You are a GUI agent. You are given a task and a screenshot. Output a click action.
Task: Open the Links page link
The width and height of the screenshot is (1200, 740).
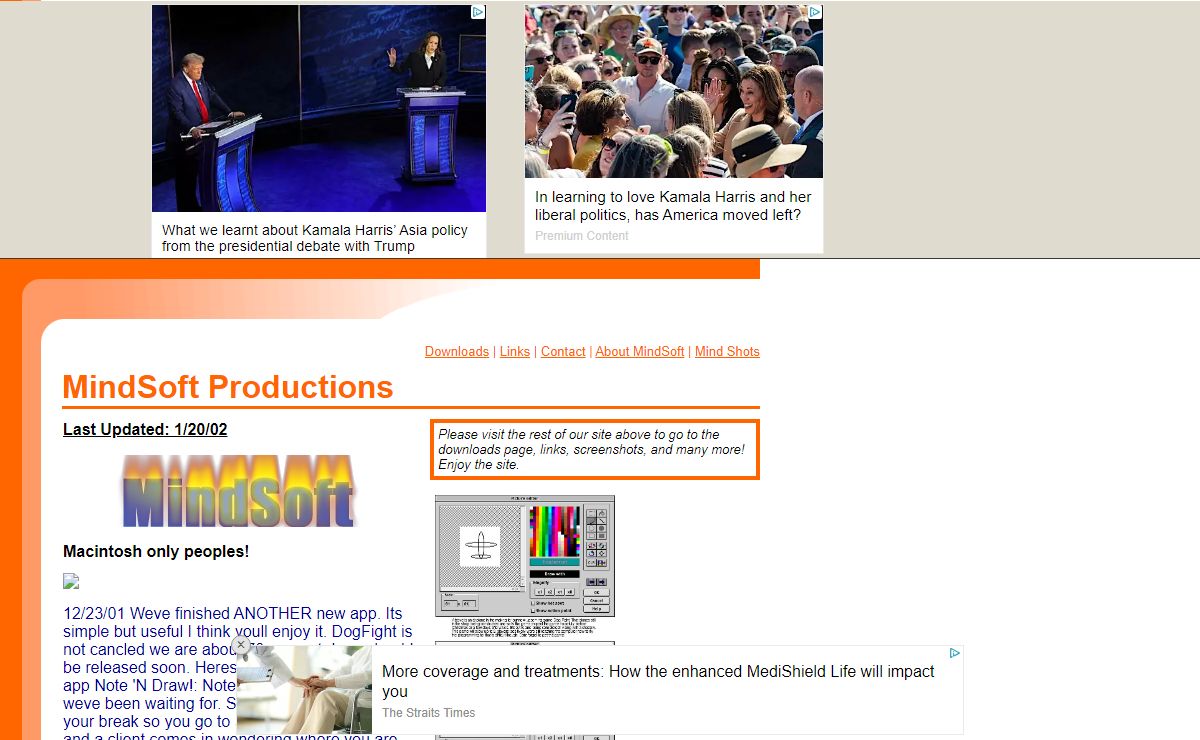click(515, 351)
